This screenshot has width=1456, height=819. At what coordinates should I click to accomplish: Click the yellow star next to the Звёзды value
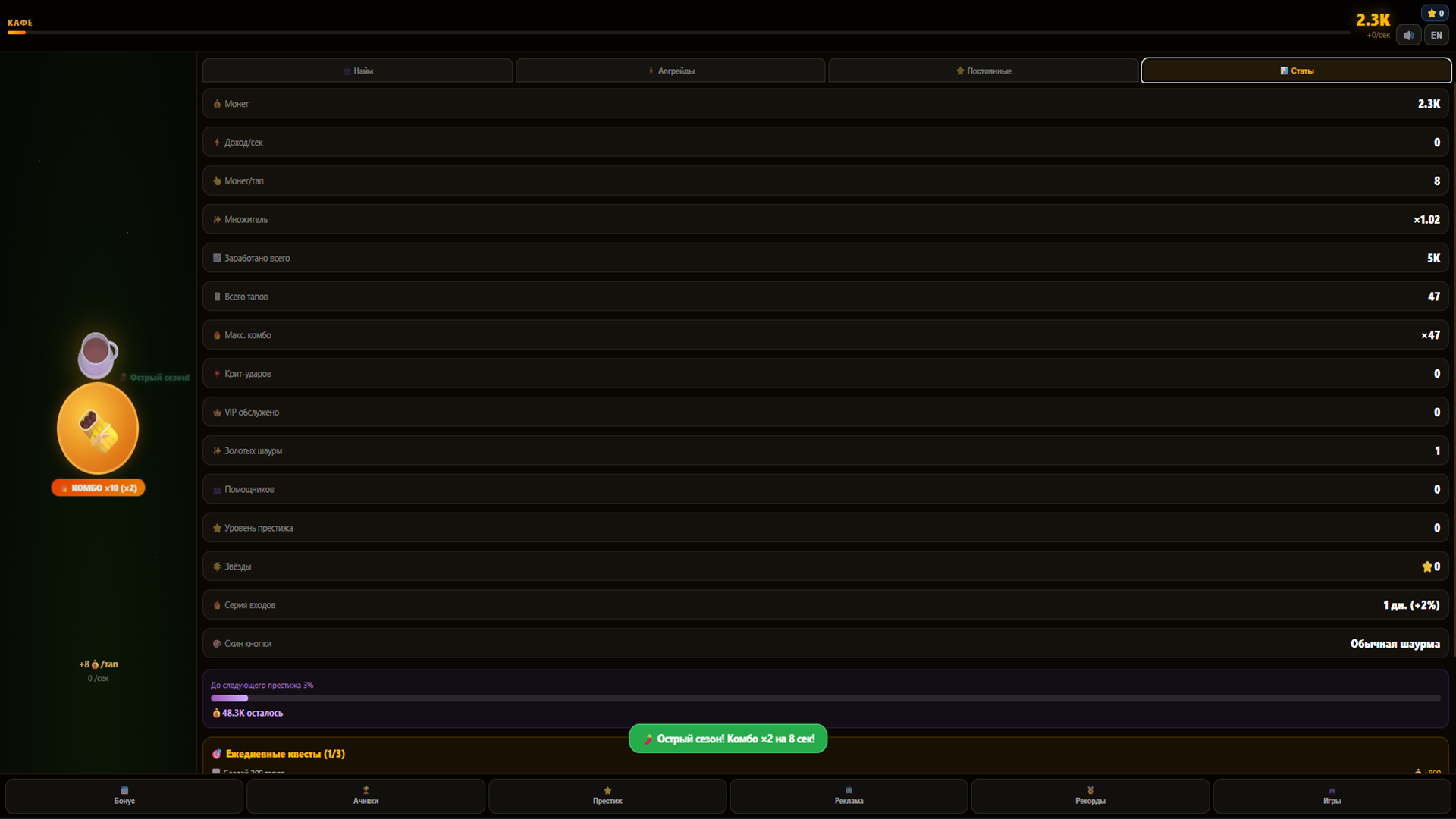1426,567
